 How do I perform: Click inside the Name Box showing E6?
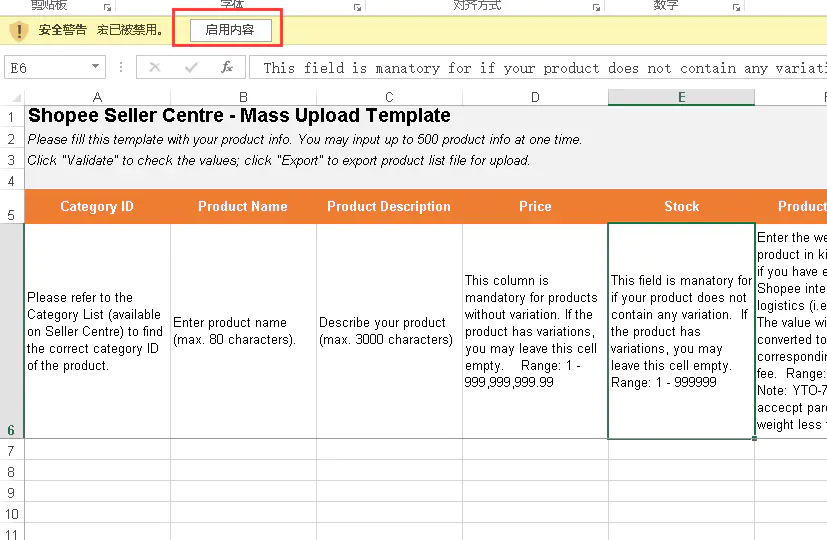click(x=45, y=68)
